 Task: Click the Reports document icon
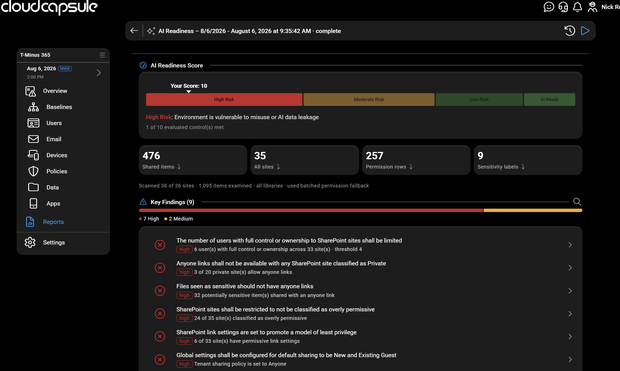point(30,222)
